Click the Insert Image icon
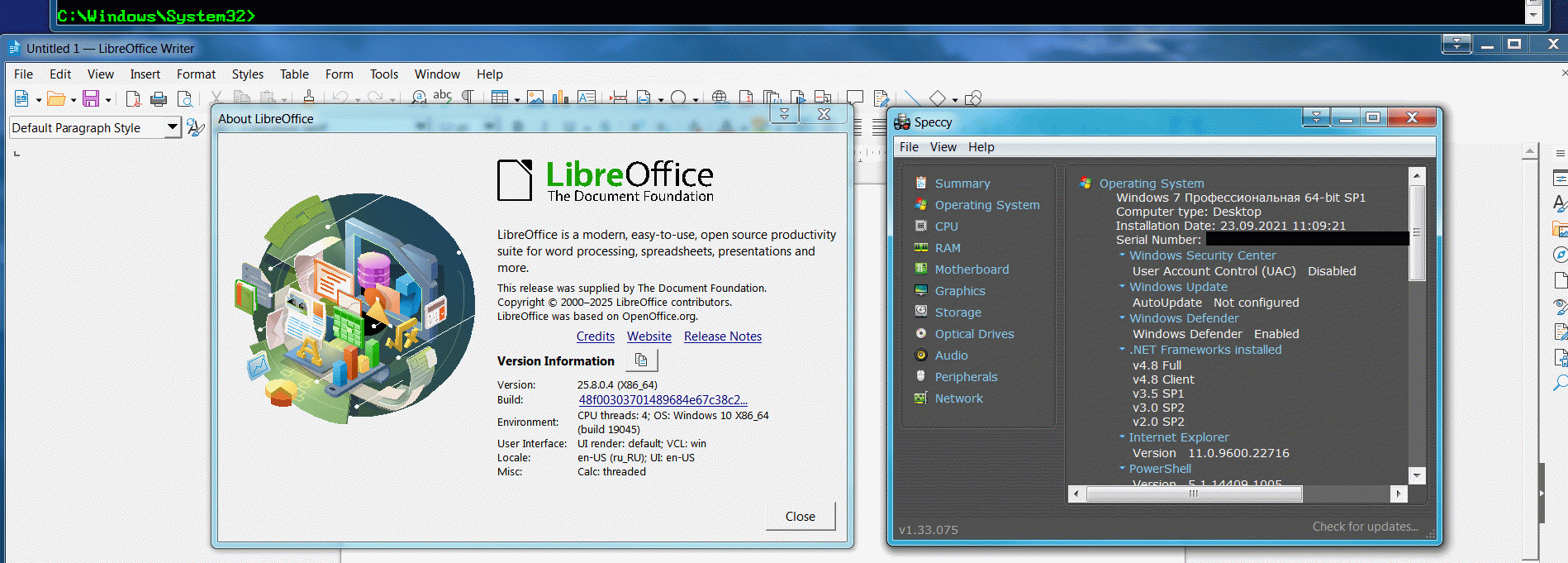Screen dimensions: 1568x563 [x=535, y=98]
